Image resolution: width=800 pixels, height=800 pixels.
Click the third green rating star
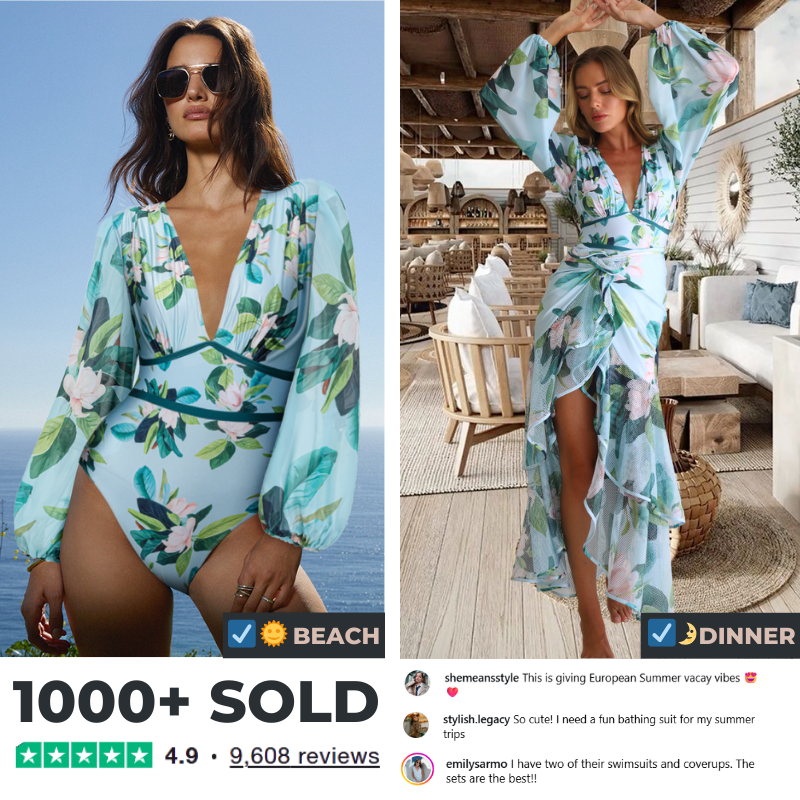click(84, 756)
